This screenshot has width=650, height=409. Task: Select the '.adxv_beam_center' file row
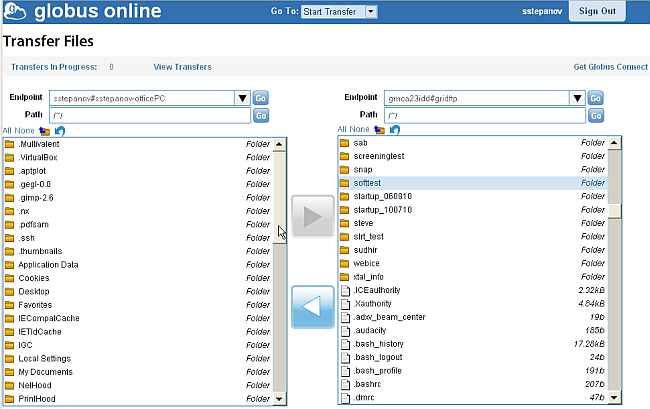click(473, 317)
